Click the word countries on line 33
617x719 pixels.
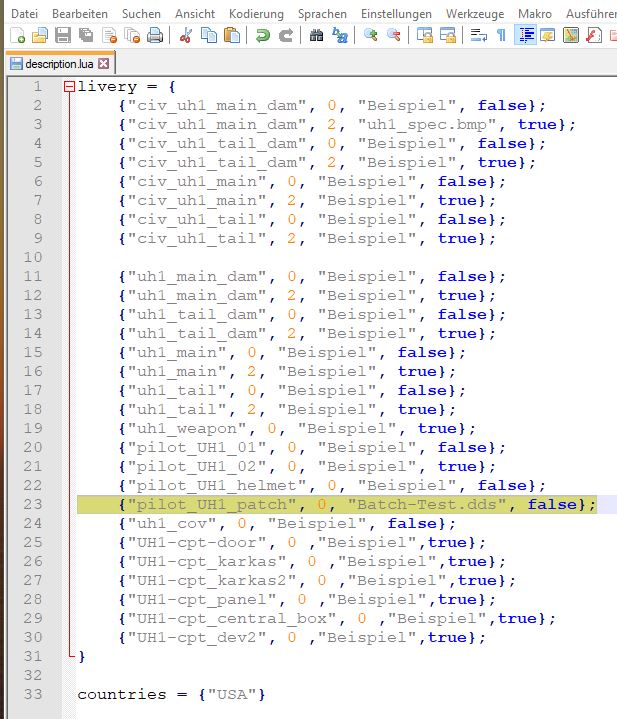[x=122, y=694]
